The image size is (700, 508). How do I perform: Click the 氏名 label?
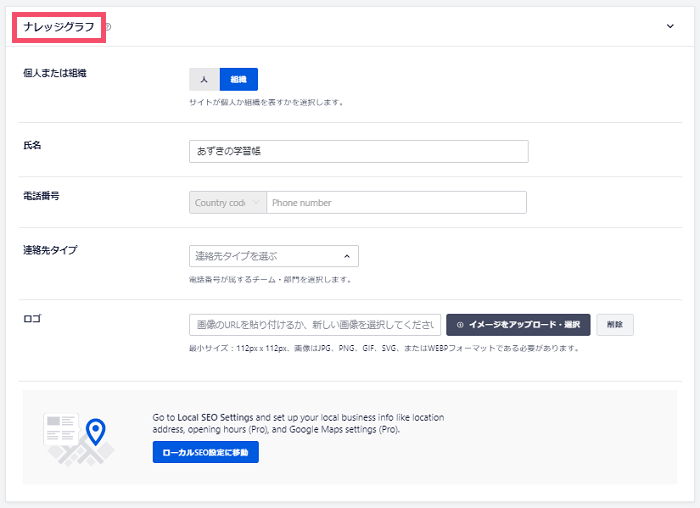click(x=32, y=146)
